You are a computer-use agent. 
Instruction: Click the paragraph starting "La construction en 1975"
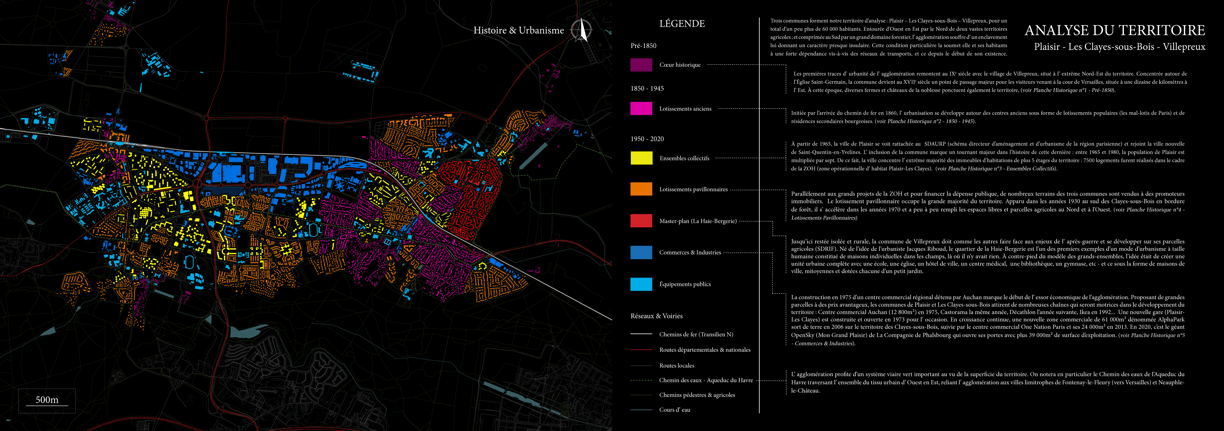point(989,320)
